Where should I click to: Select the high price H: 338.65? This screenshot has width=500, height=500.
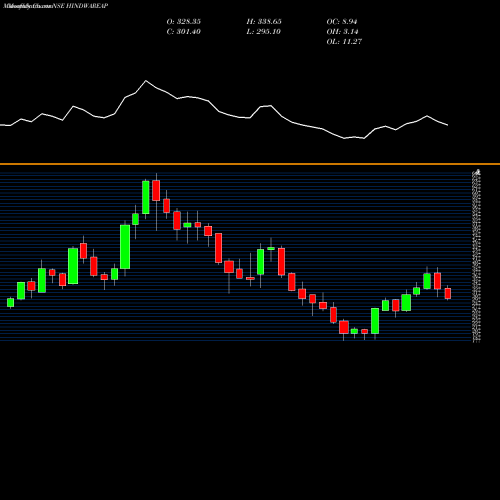(x=264, y=22)
